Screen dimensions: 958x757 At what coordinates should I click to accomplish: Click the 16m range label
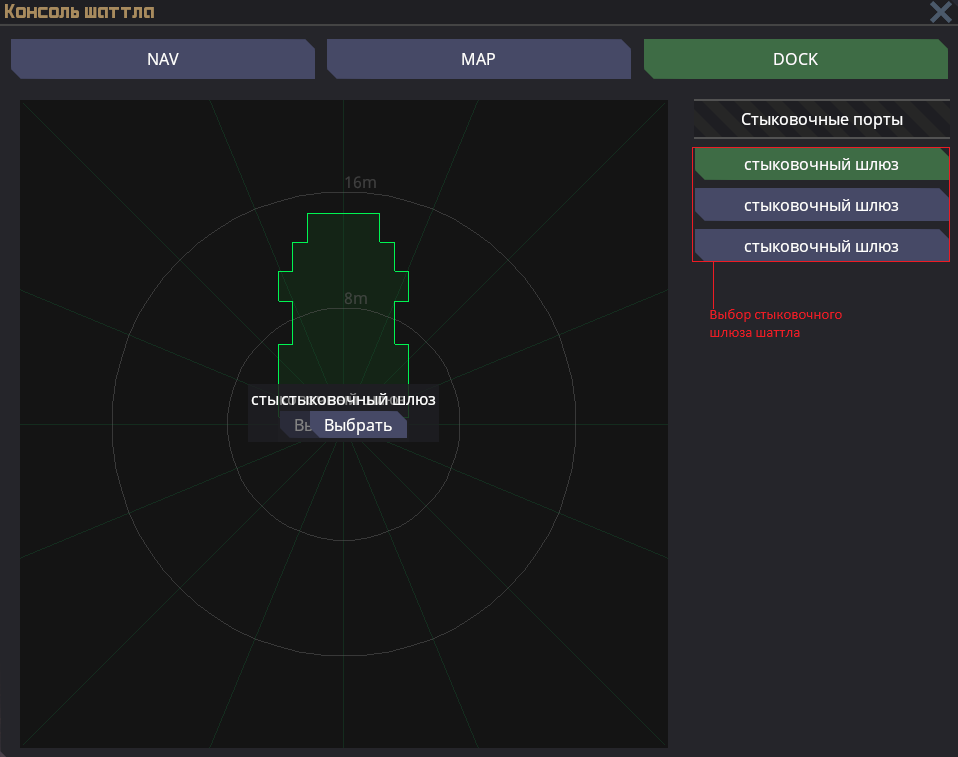tap(360, 183)
